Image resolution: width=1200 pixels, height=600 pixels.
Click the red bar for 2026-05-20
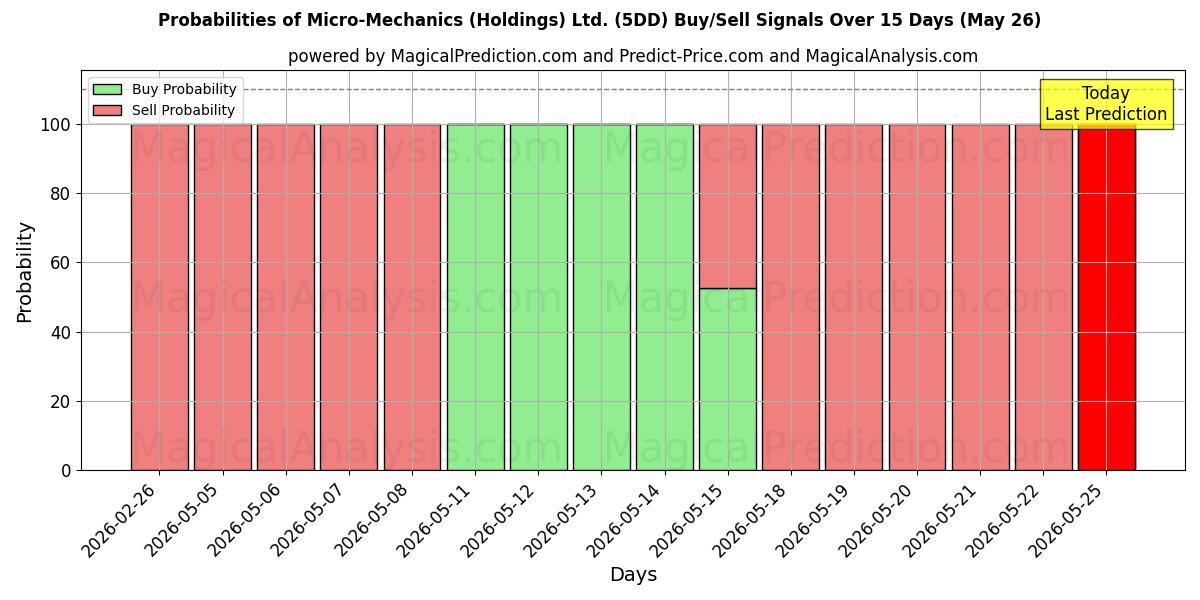point(917,297)
